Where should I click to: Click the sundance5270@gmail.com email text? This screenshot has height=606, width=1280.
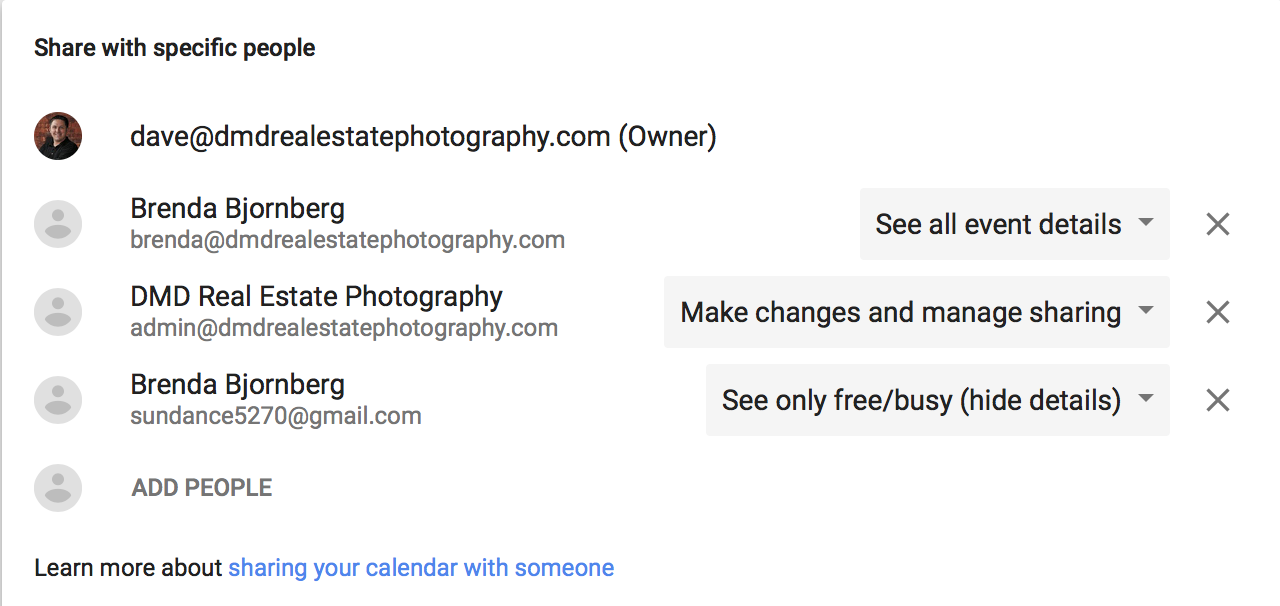(x=276, y=416)
